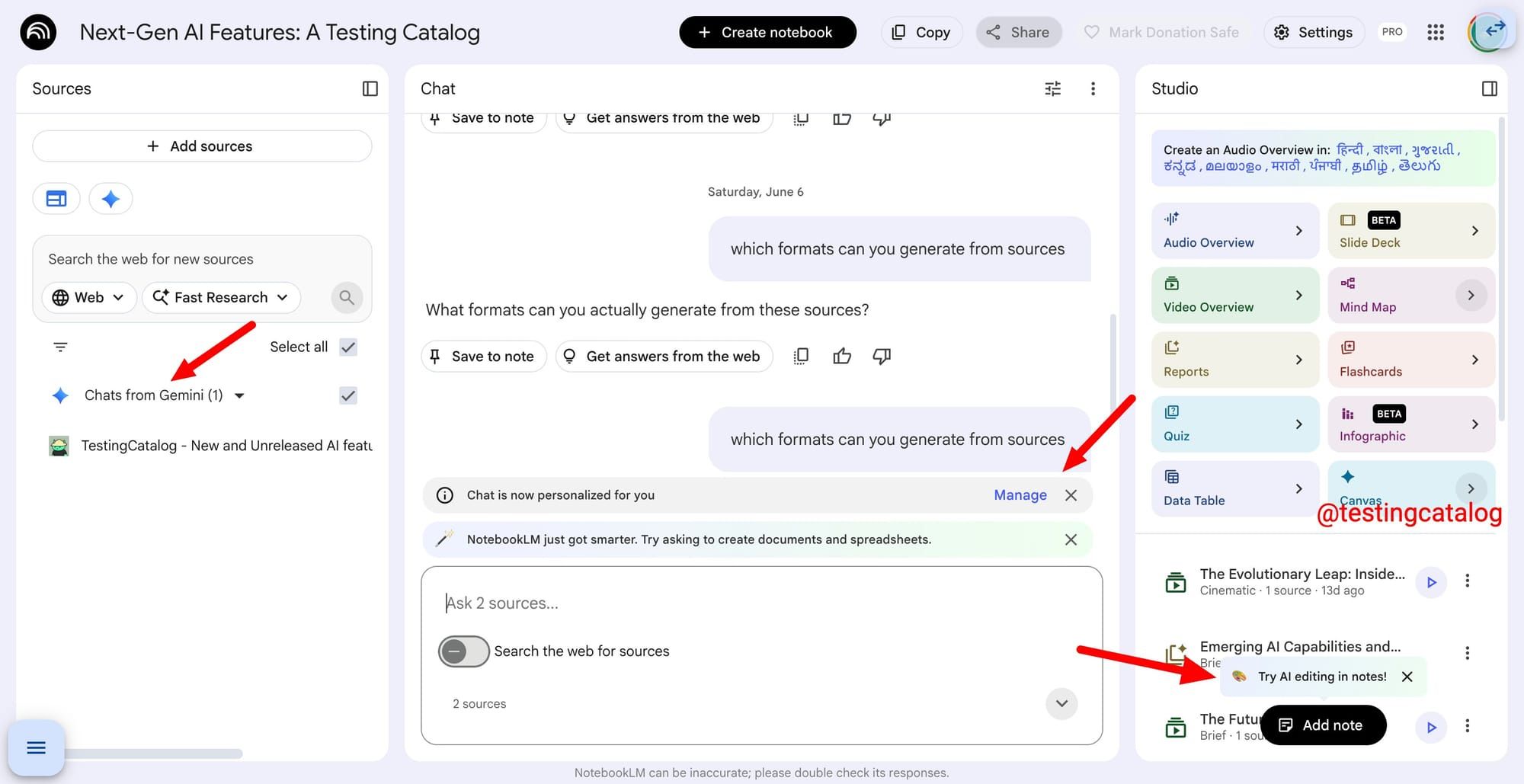The width and height of the screenshot is (1524, 784).
Task: Open the PRO badge
Action: tap(1392, 32)
